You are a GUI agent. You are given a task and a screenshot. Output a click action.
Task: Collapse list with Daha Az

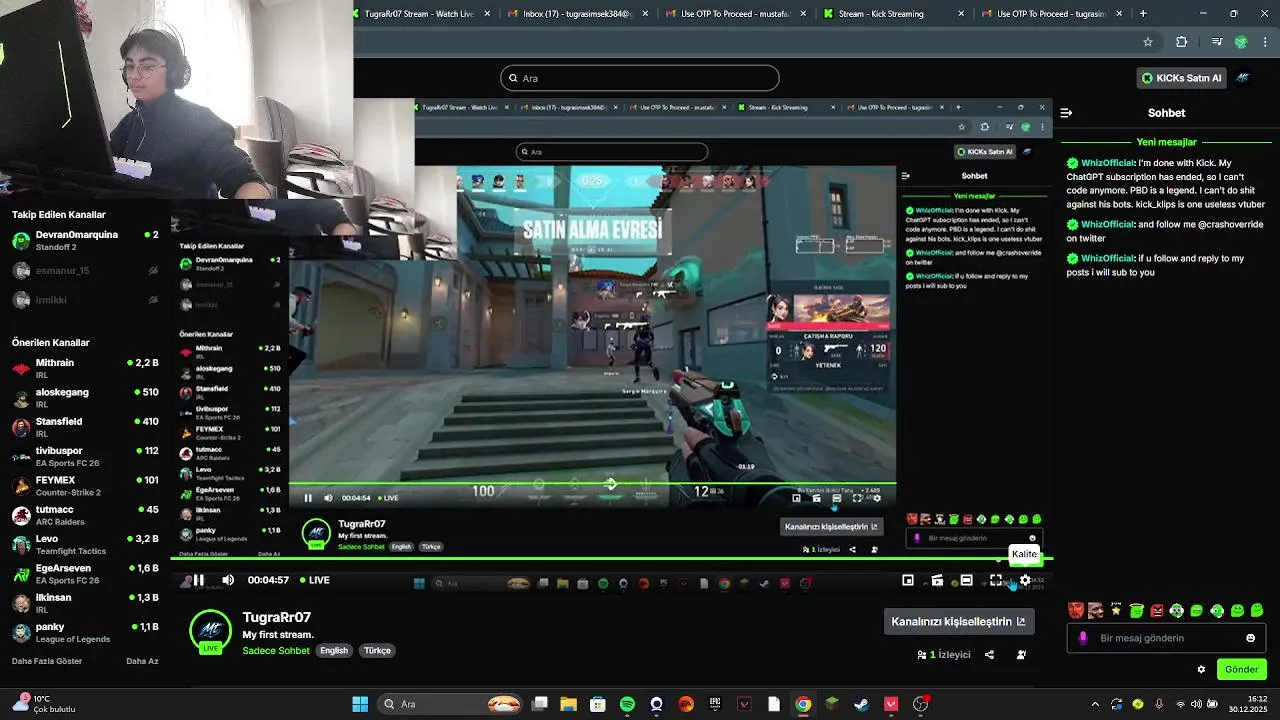coord(142,661)
